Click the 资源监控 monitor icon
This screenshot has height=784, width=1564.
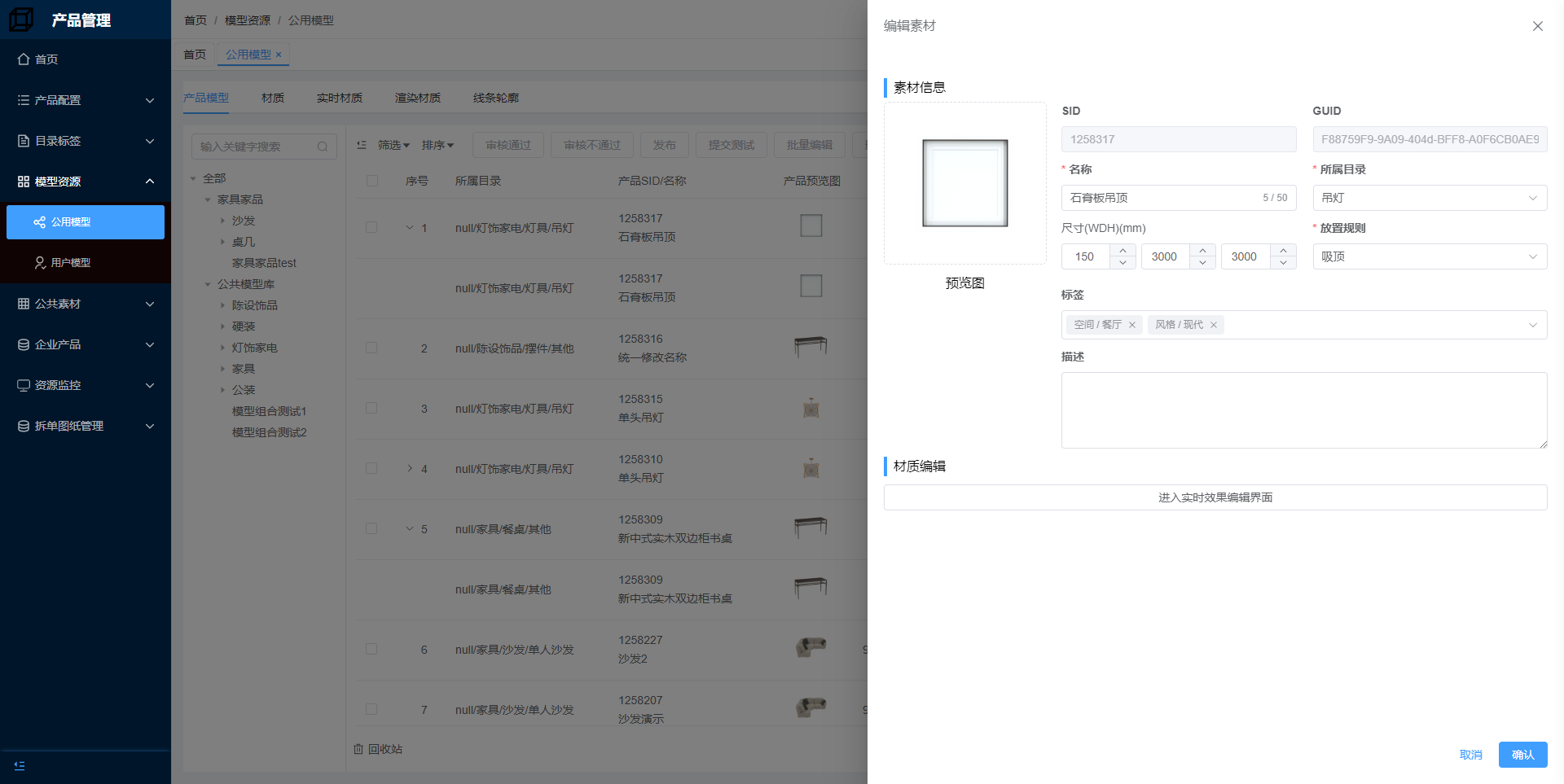(x=24, y=385)
